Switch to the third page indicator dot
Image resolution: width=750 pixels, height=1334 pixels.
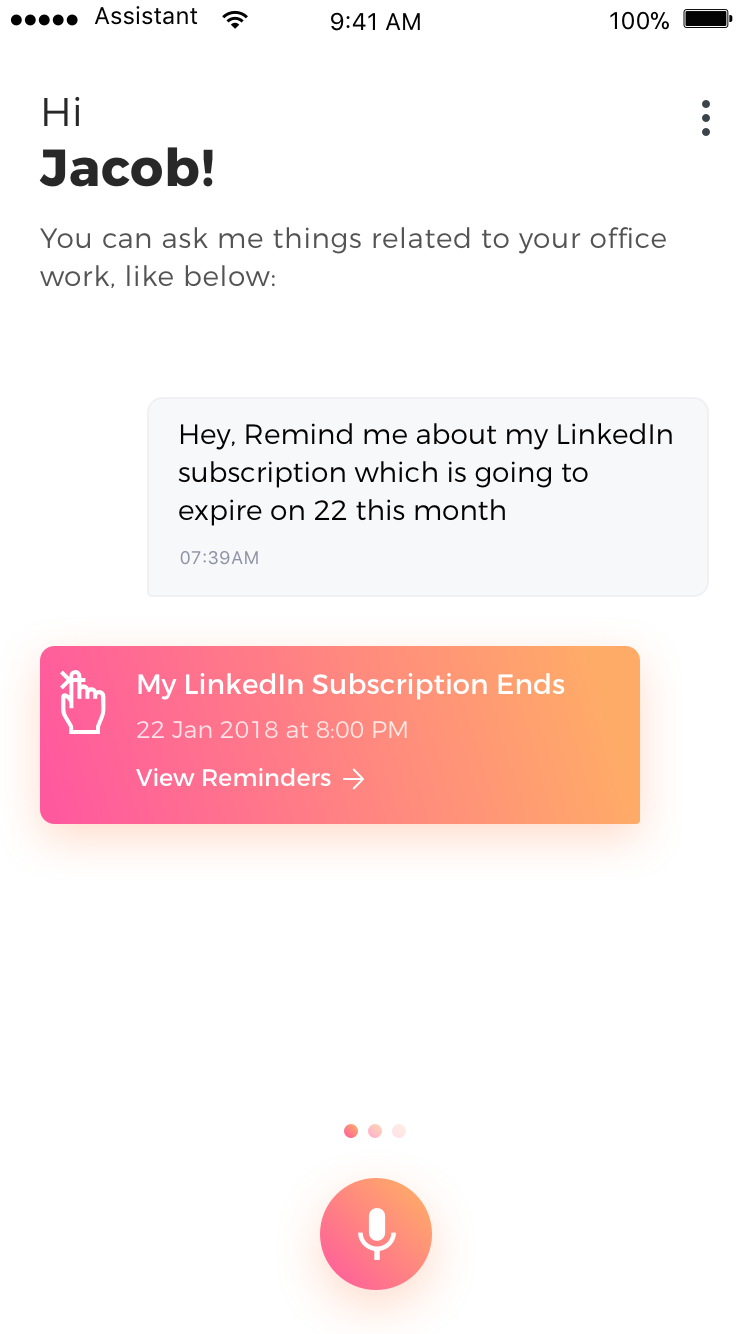tap(399, 1131)
